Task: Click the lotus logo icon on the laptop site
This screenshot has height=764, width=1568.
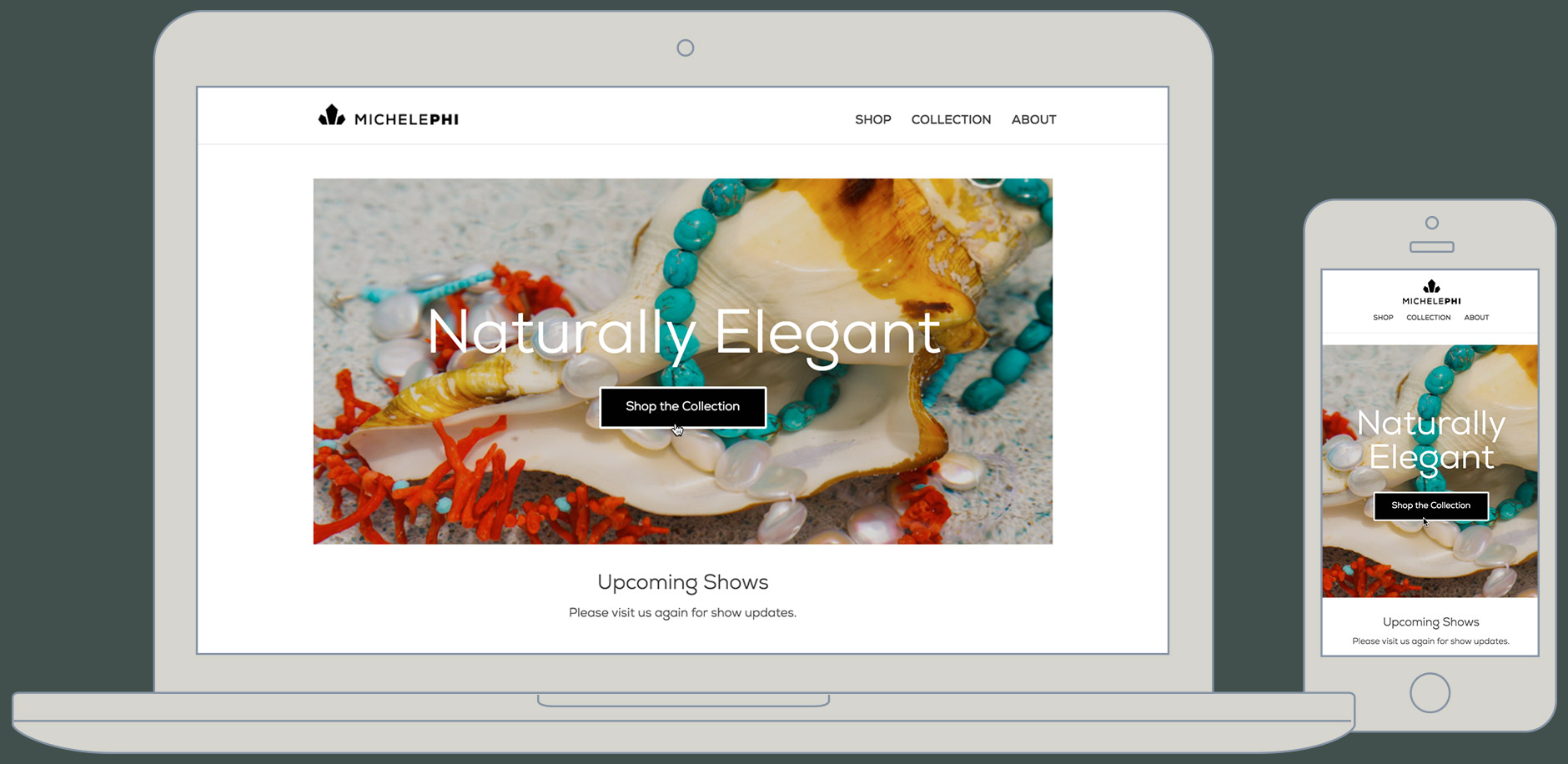Action: click(331, 116)
